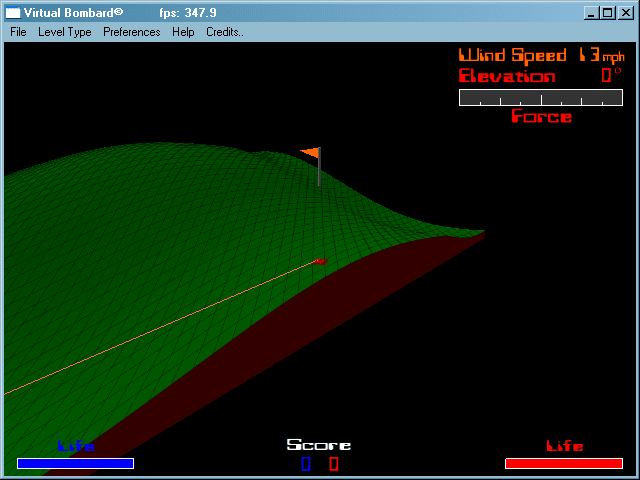Click the blue player score digit
Image resolution: width=640 pixels, height=480 pixels.
[x=306, y=464]
